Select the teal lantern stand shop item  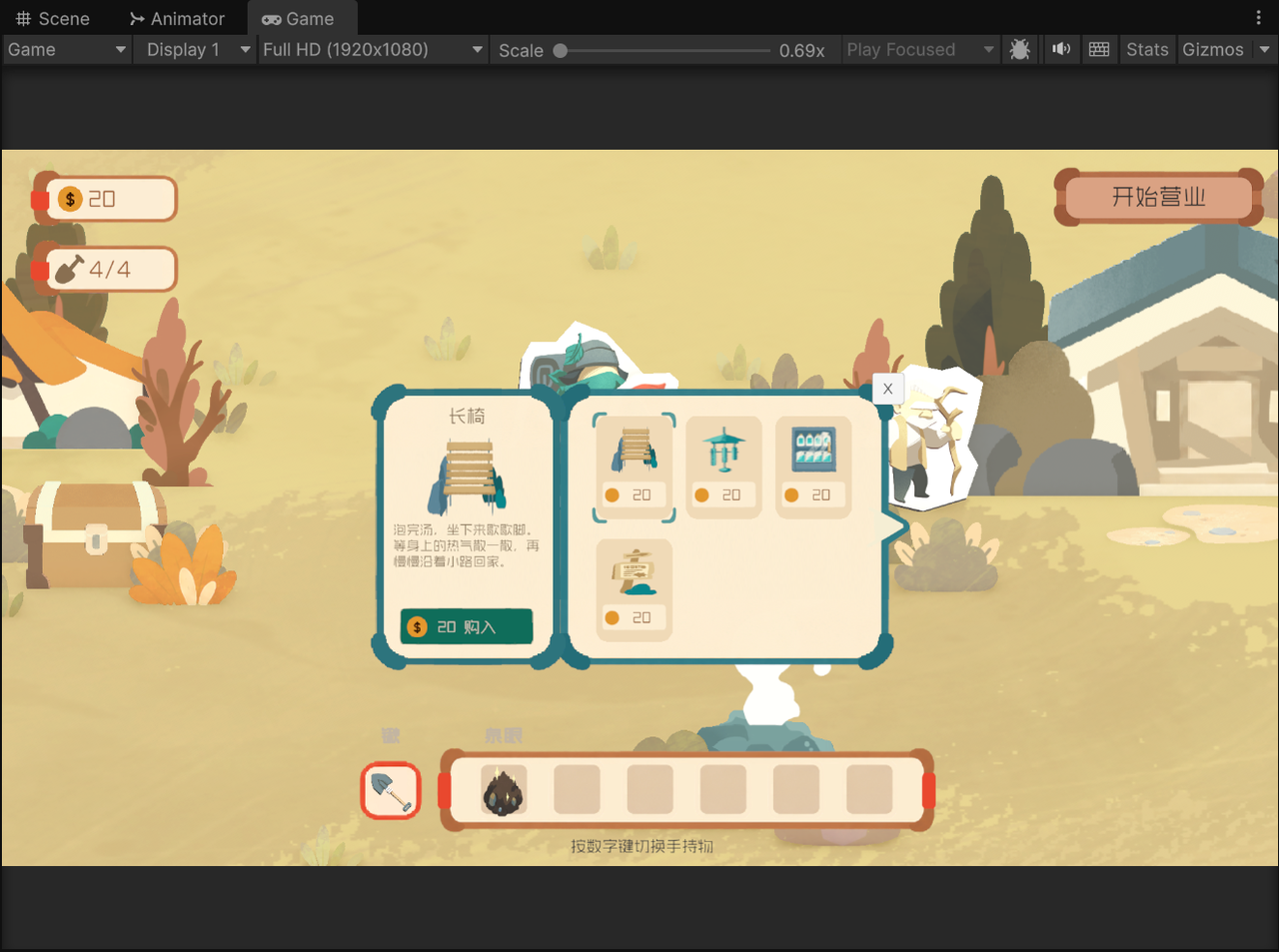(724, 467)
